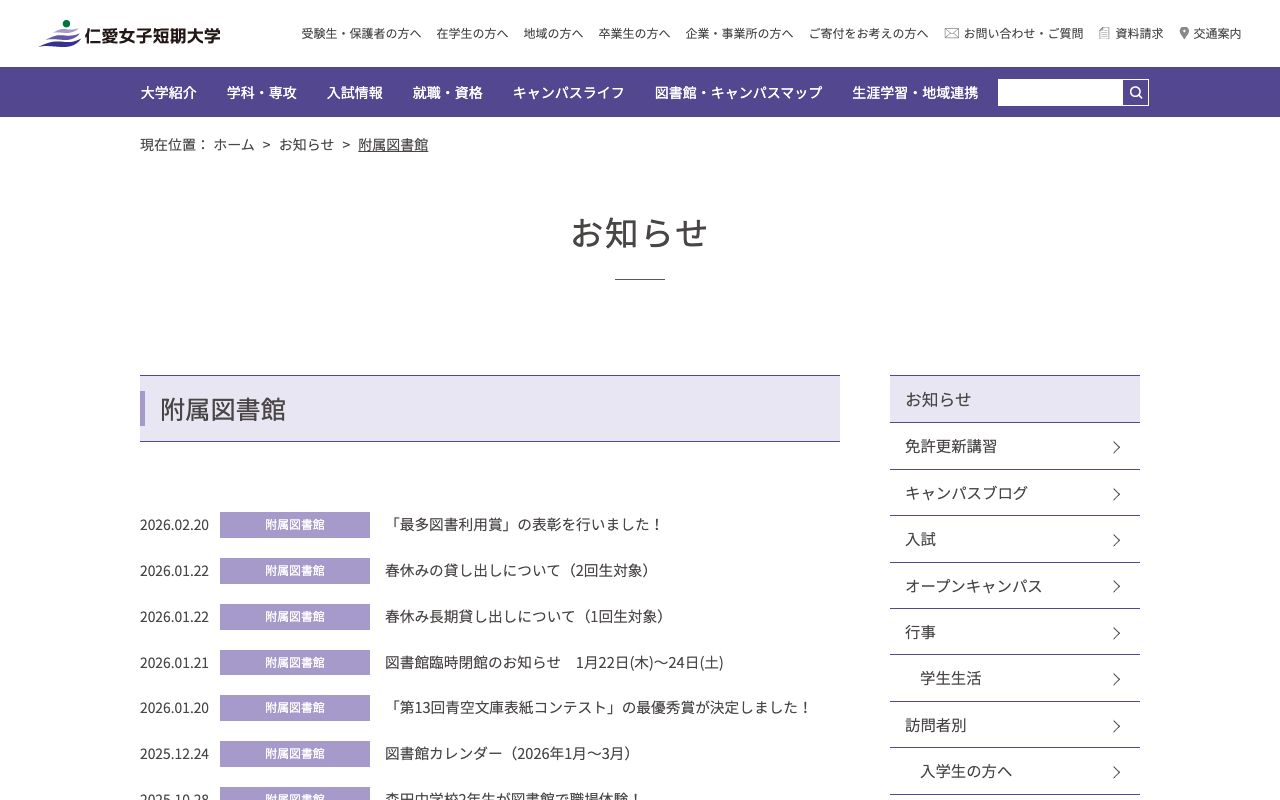Screen dimensions: 1280x800
Task: Click a 附属図書館 category tag
Action: (294, 524)
